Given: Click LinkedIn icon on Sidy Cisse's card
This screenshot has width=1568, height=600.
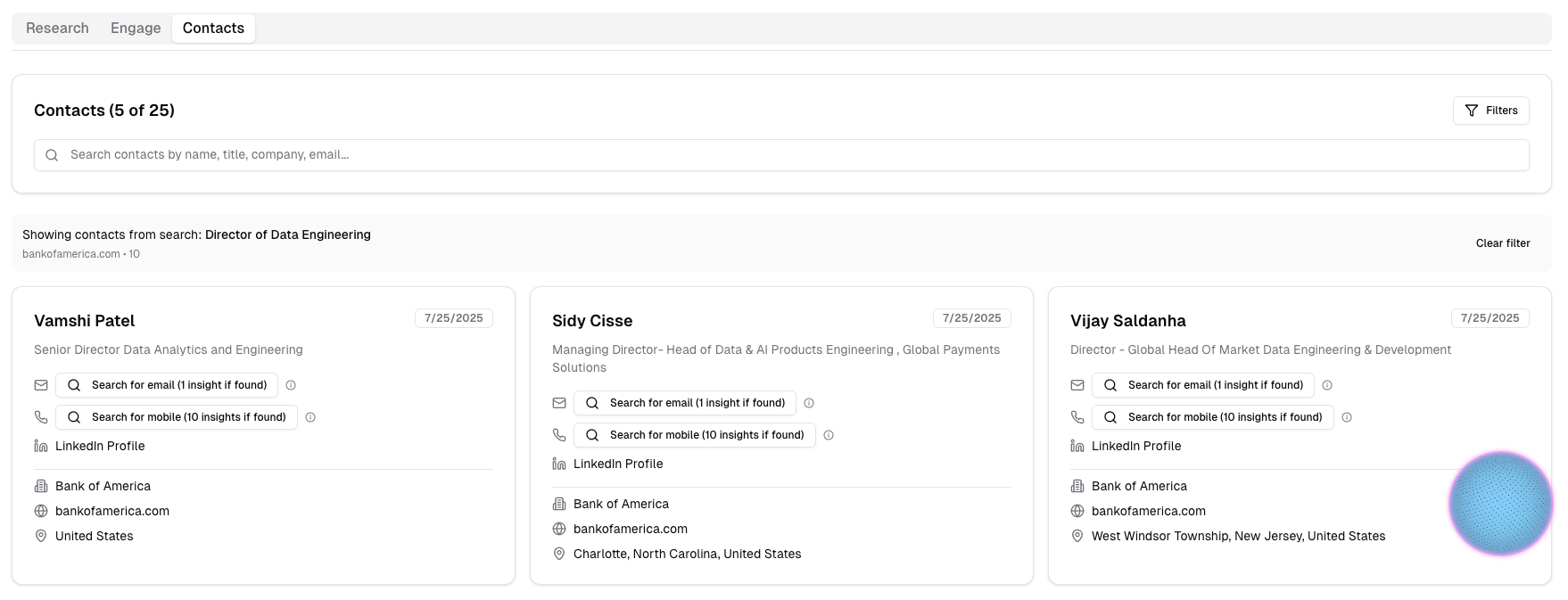Looking at the screenshot, I should (x=559, y=464).
